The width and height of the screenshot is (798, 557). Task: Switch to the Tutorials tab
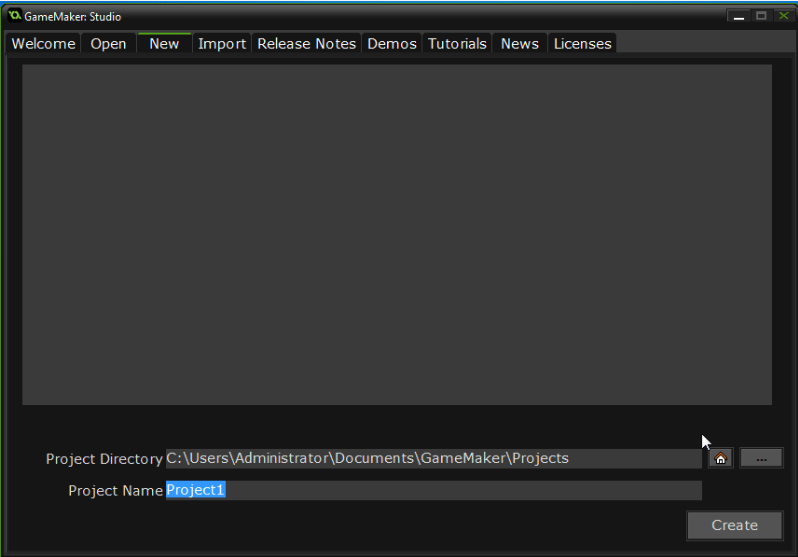(457, 44)
